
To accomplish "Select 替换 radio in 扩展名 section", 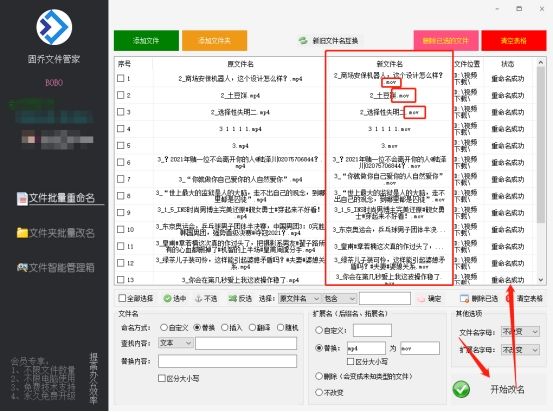I will pyautogui.click(x=319, y=348).
